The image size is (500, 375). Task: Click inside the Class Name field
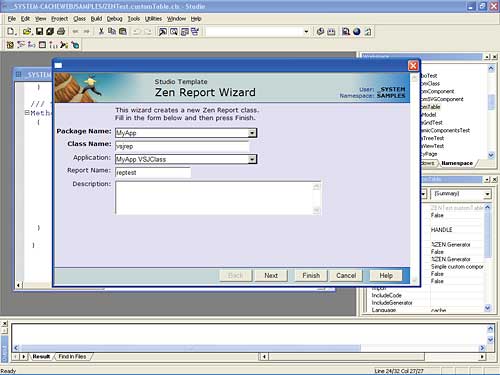pyautogui.click(x=182, y=146)
